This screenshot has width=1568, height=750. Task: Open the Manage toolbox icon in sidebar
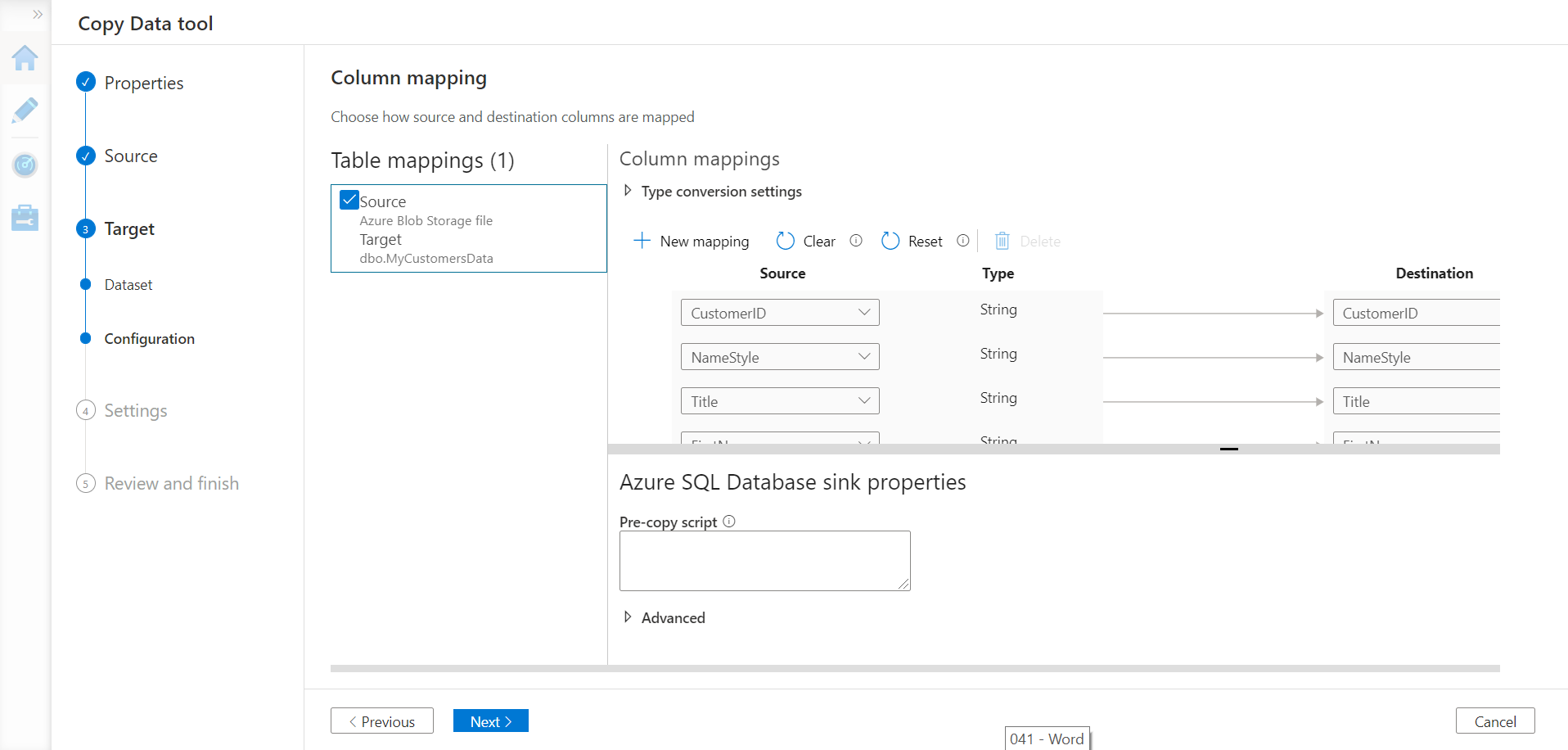pyautogui.click(x=25, y=218)
